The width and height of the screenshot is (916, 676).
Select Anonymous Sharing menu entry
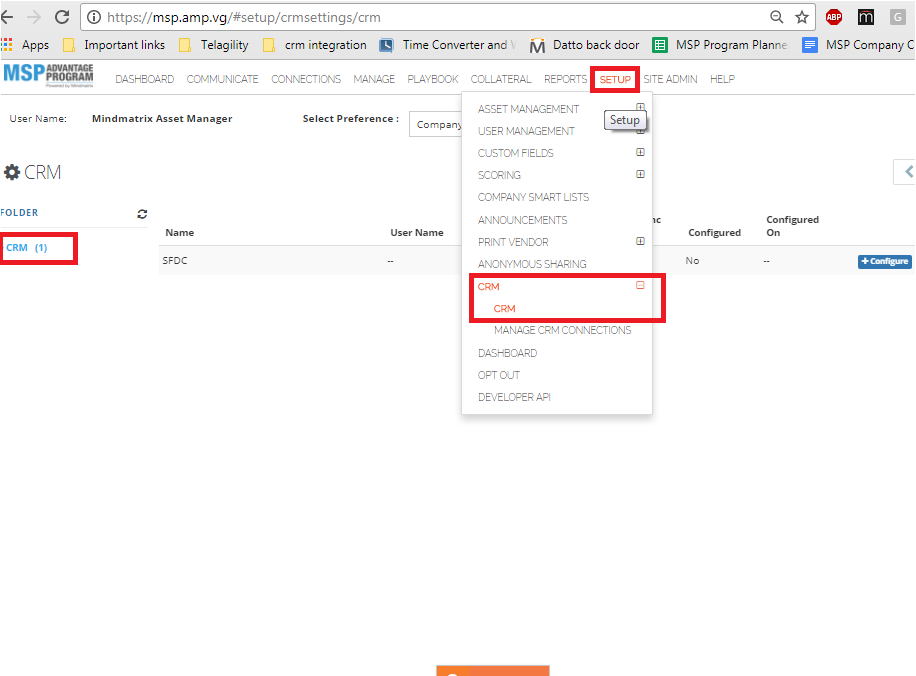point(532,264)
